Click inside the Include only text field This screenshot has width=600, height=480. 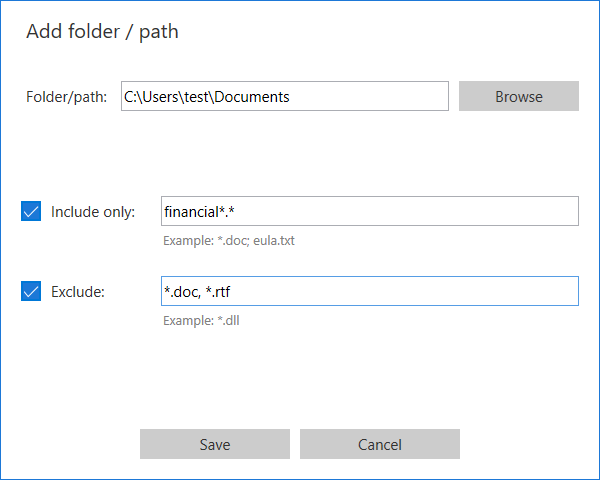(370, 211)
